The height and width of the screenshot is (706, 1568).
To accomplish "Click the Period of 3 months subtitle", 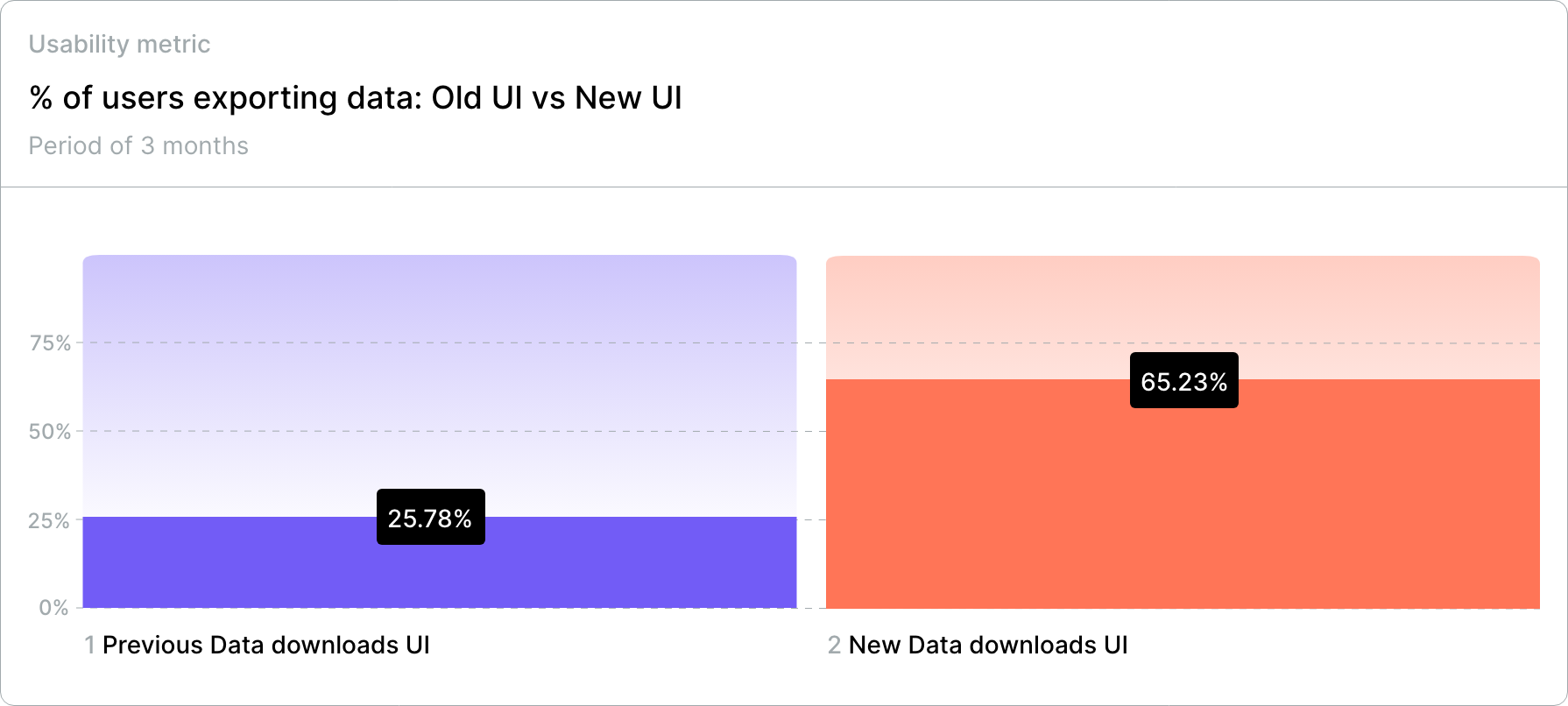I will 138,145.
